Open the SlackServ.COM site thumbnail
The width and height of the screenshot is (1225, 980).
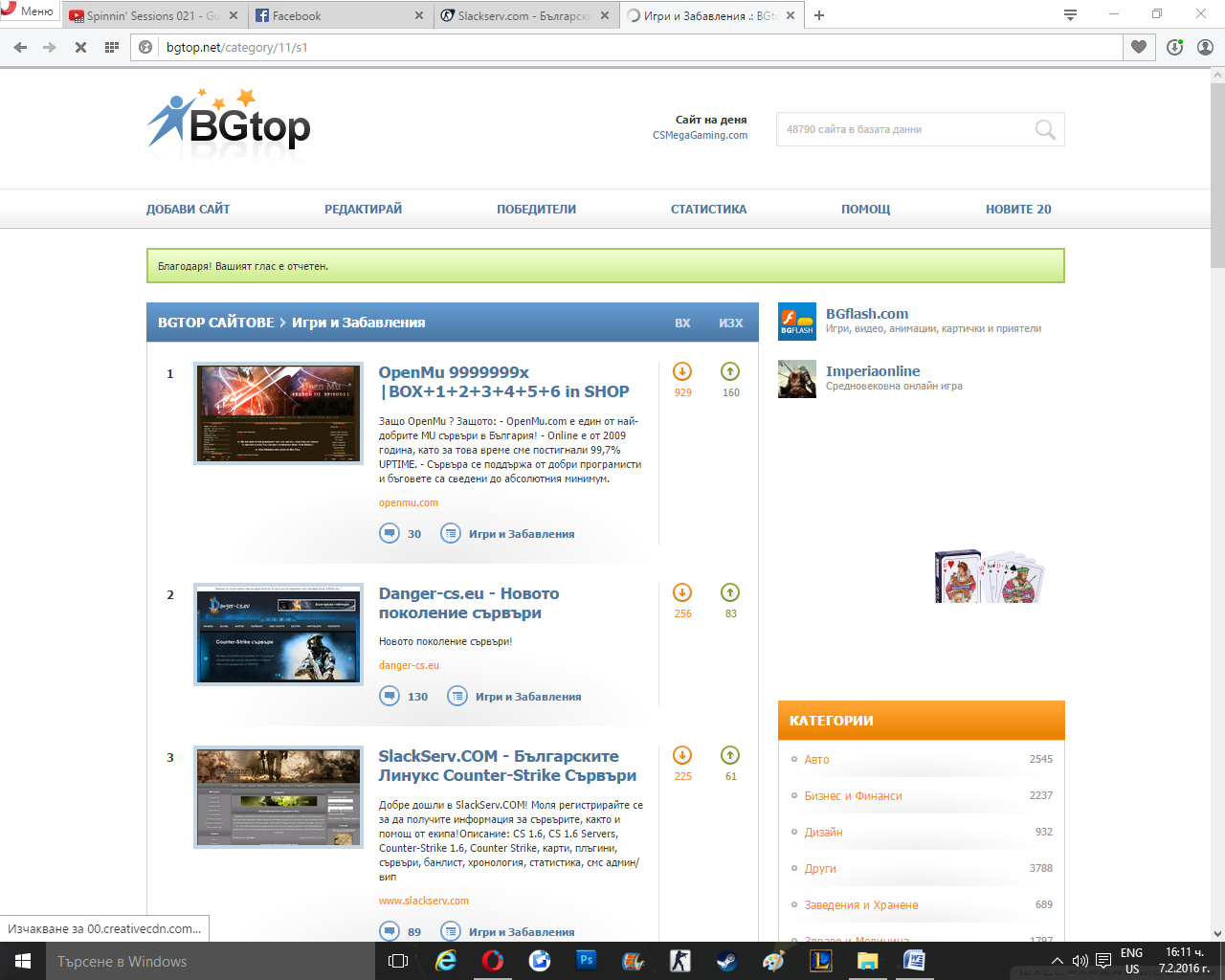coord(278,797)
